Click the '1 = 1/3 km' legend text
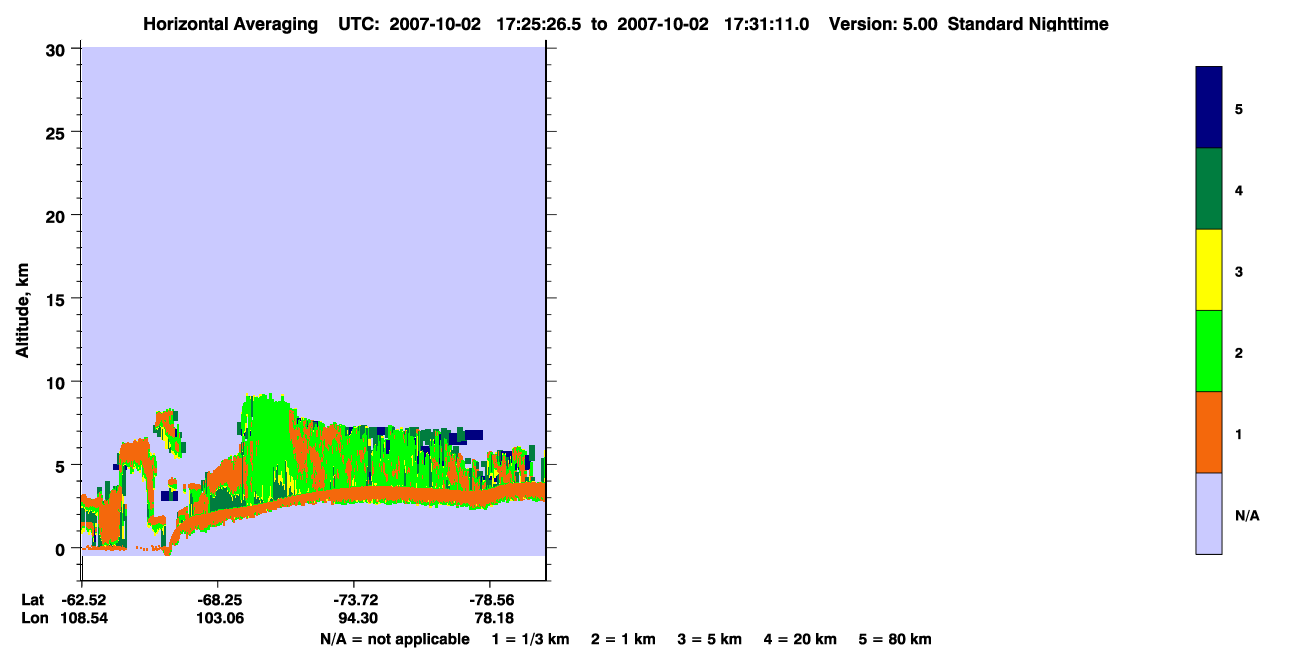 pos(530,639)
